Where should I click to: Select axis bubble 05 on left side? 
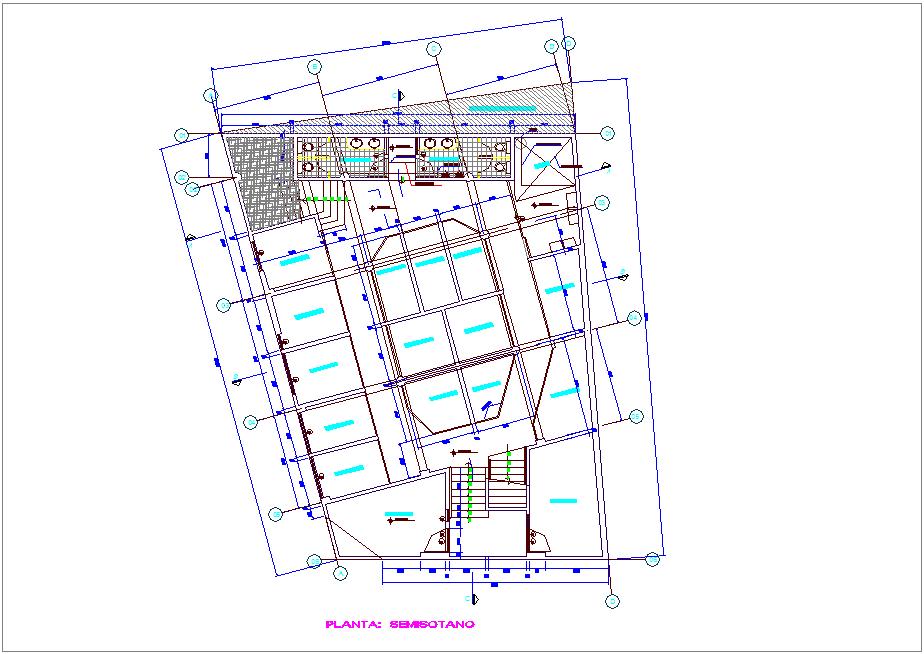coord(274,514)
